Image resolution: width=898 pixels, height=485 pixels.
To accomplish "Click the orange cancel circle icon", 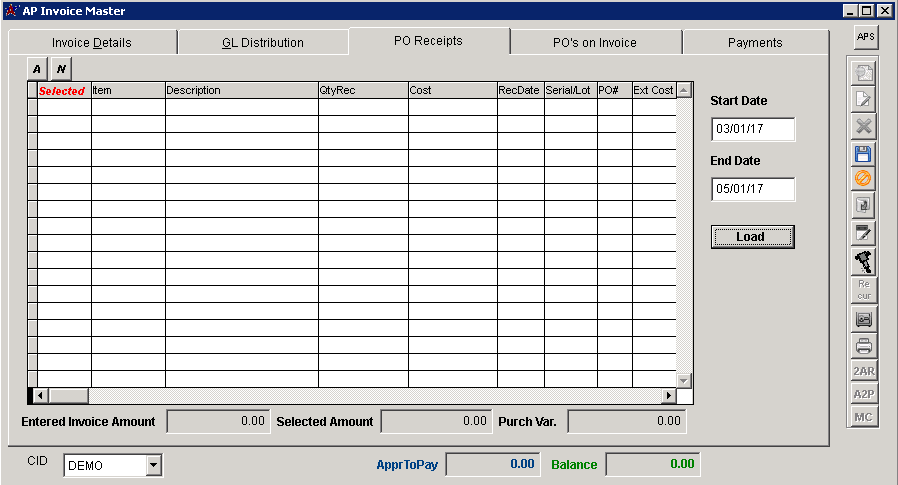I will (x=864, y=179).
